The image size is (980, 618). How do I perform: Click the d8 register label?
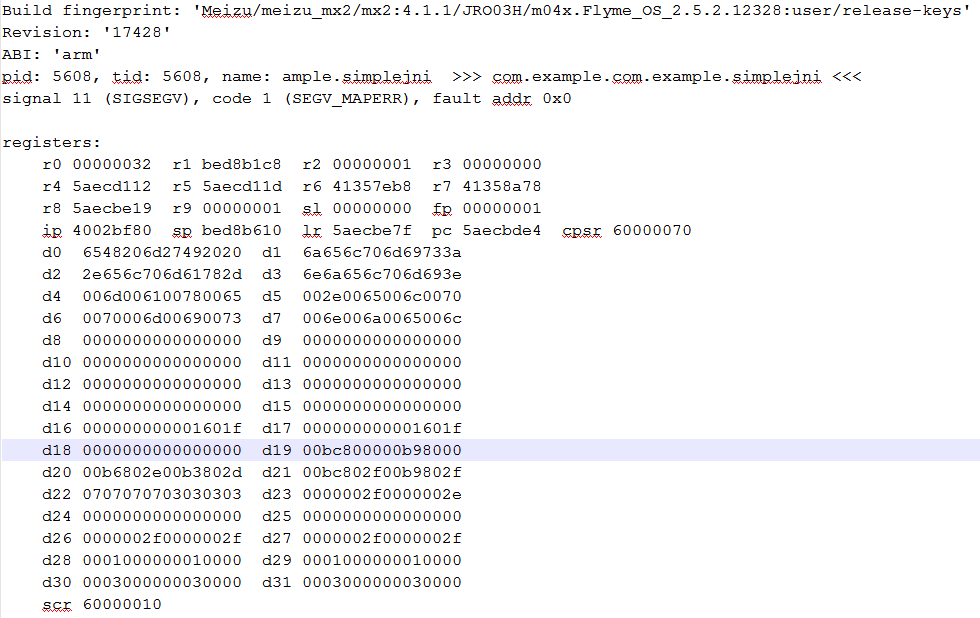click(52, 341)
